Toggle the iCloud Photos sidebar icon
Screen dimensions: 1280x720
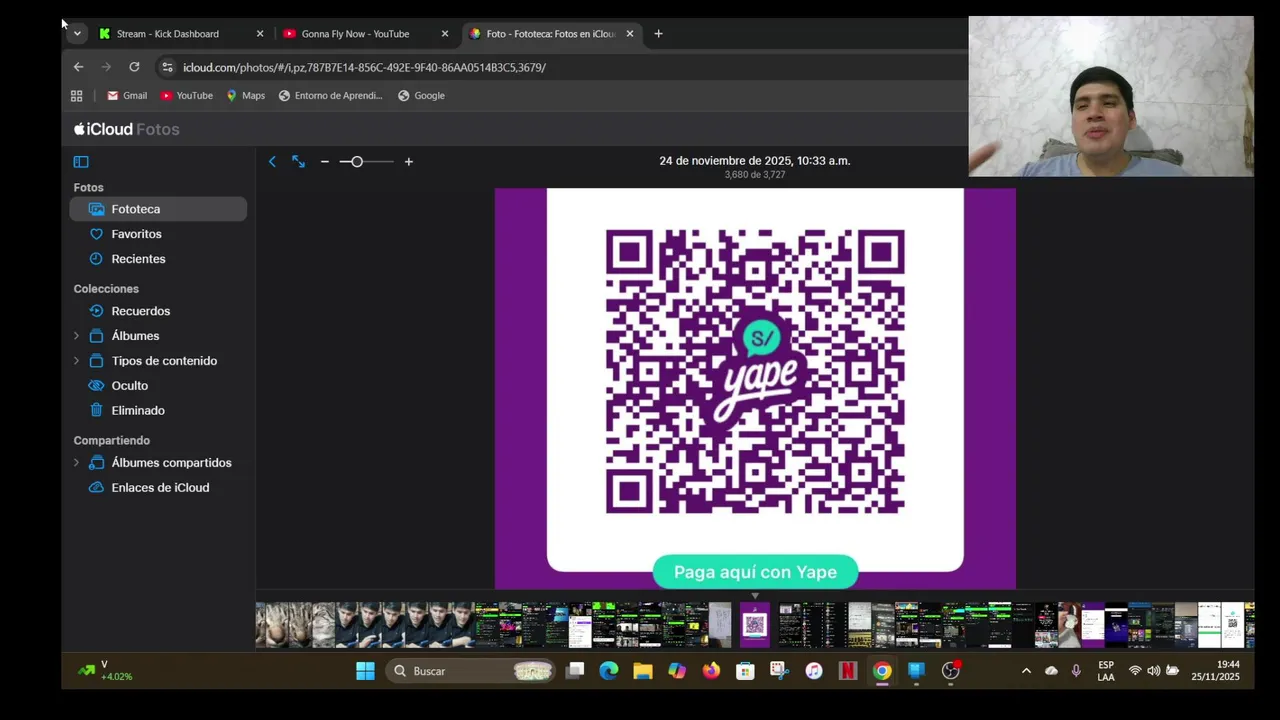click(81, 162)
